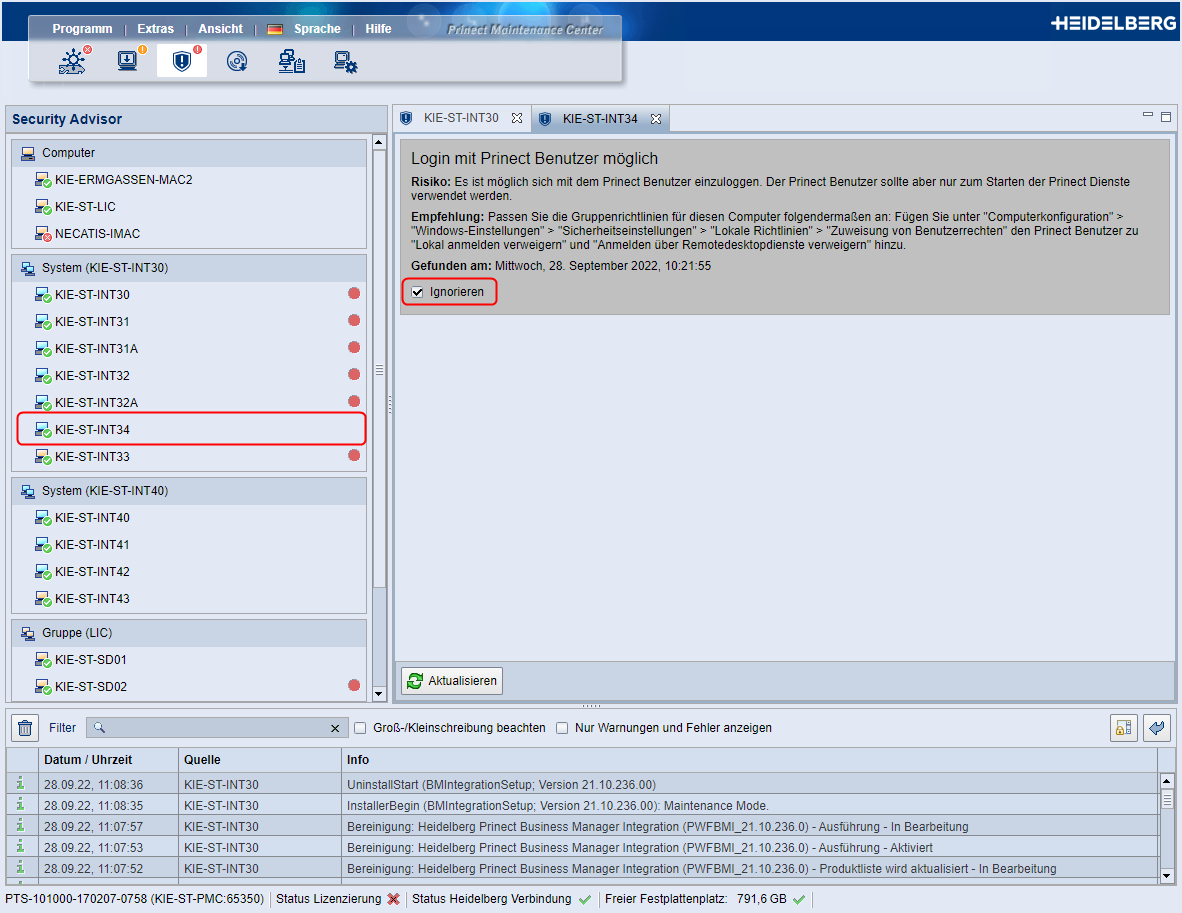Click the blue return arrow icon above log

(x=1156, y=728)
